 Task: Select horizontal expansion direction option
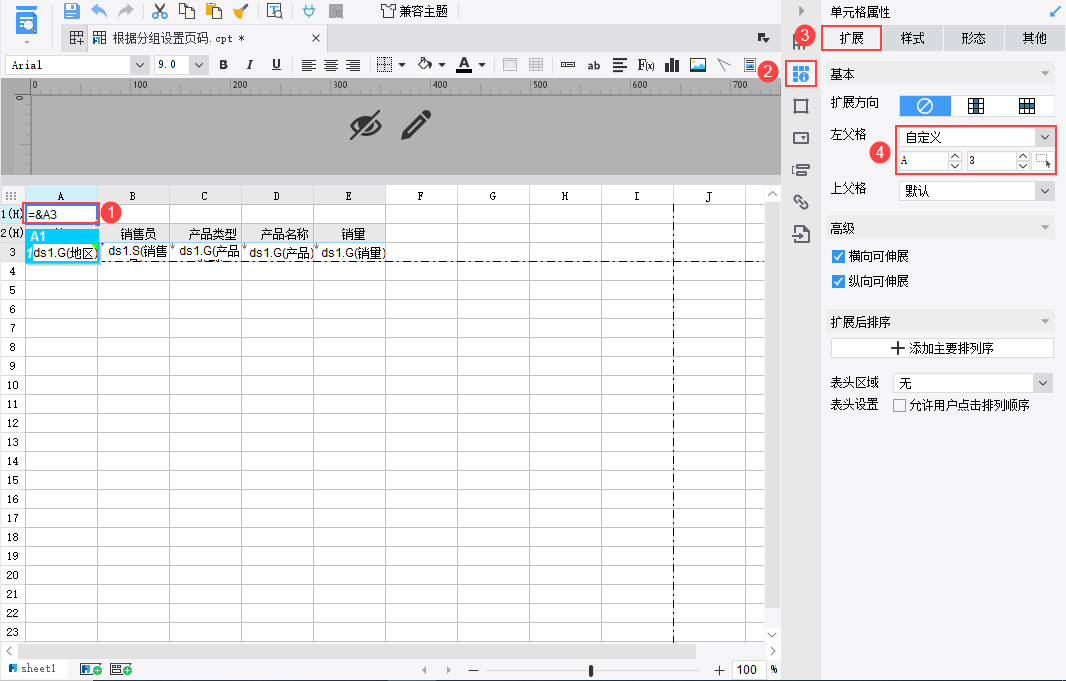click(1027, 105)
